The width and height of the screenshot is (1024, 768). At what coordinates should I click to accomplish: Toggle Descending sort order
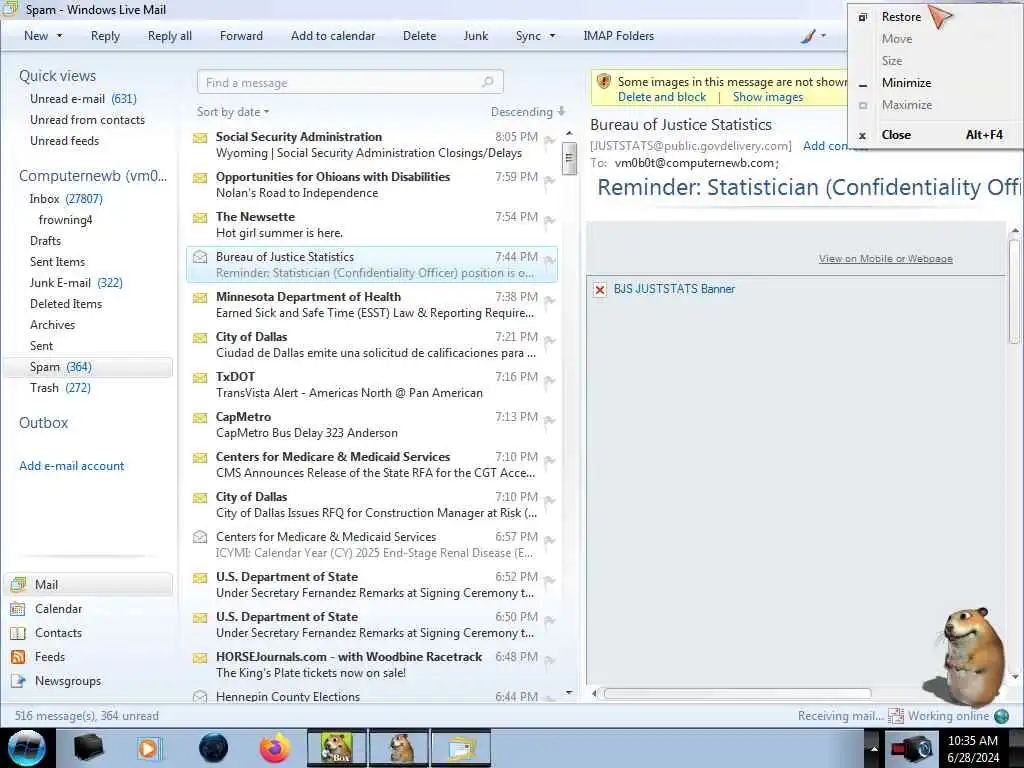click(x=528, y=112)
